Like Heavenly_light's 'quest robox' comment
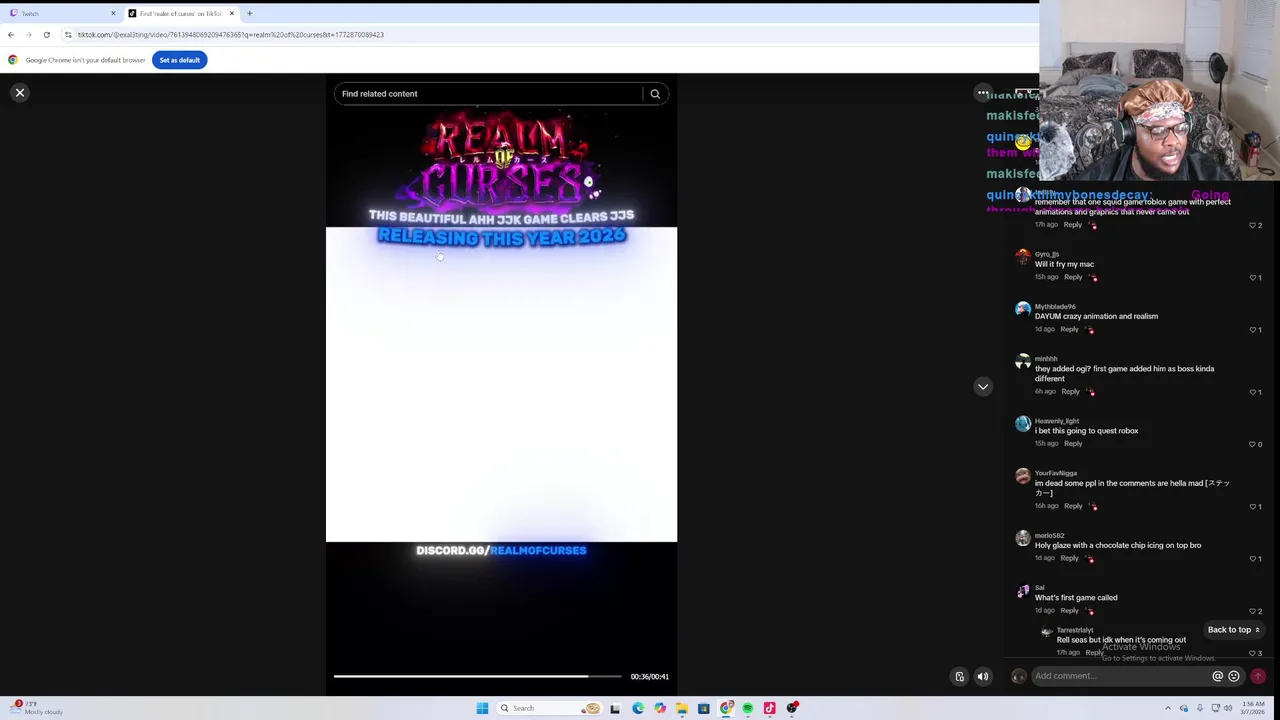 click(1254, 444)
